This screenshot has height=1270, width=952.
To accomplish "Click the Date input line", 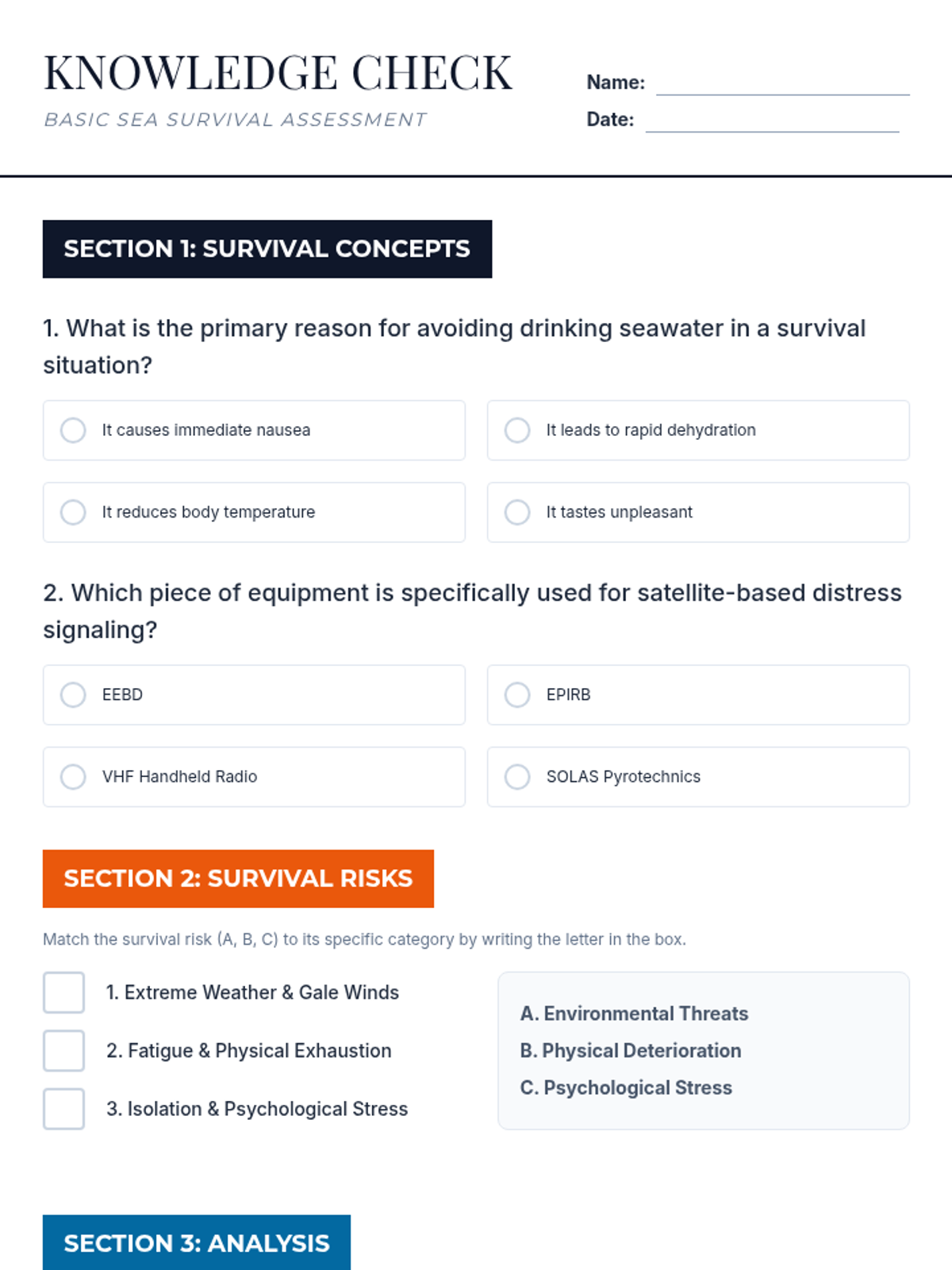I will (x=772, y=120).
